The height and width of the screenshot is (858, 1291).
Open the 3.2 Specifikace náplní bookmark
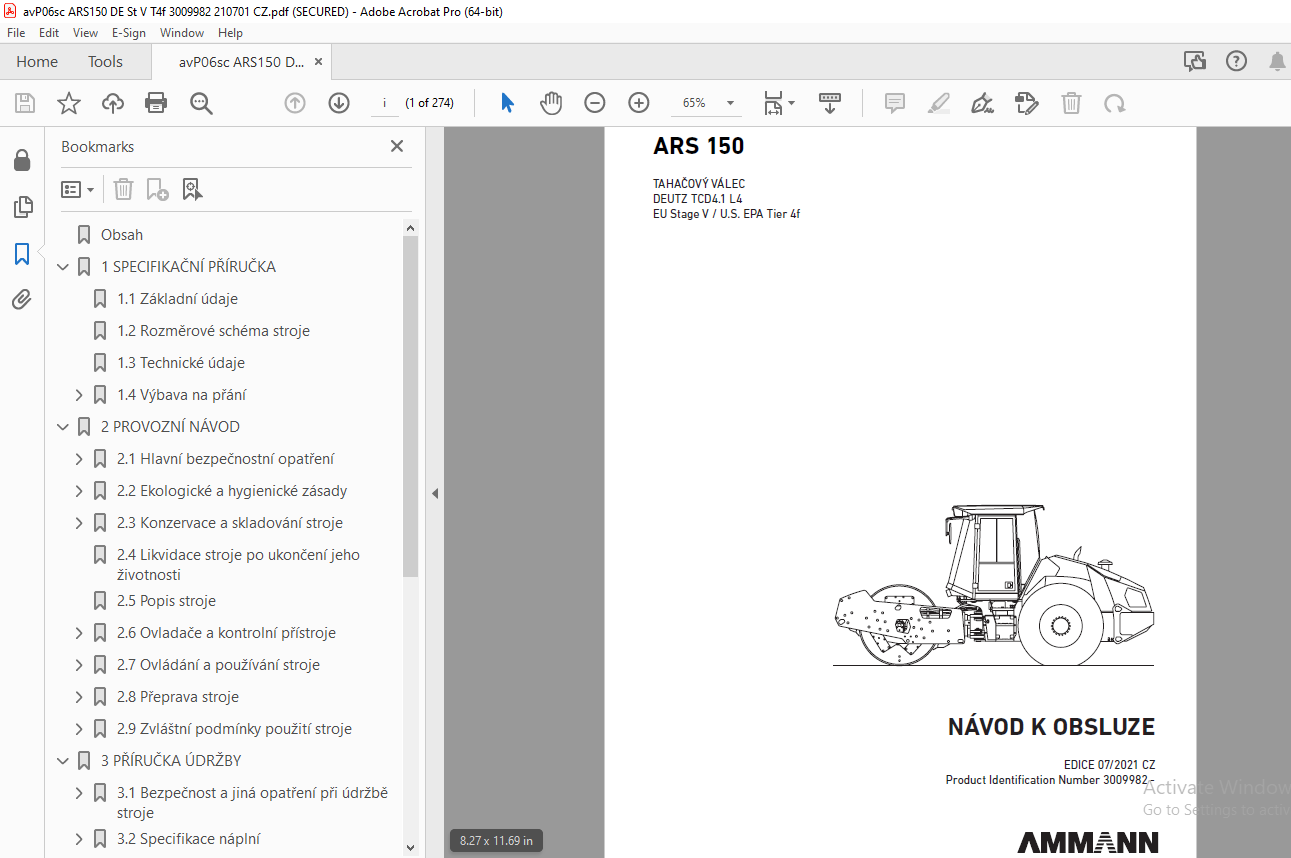(x=188, y=839)
